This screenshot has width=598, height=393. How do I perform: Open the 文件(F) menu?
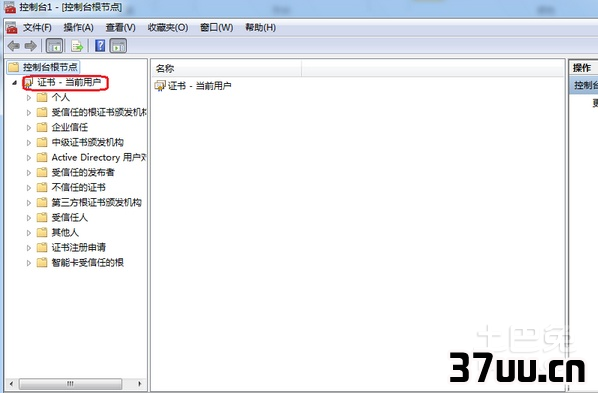point(37,27)
